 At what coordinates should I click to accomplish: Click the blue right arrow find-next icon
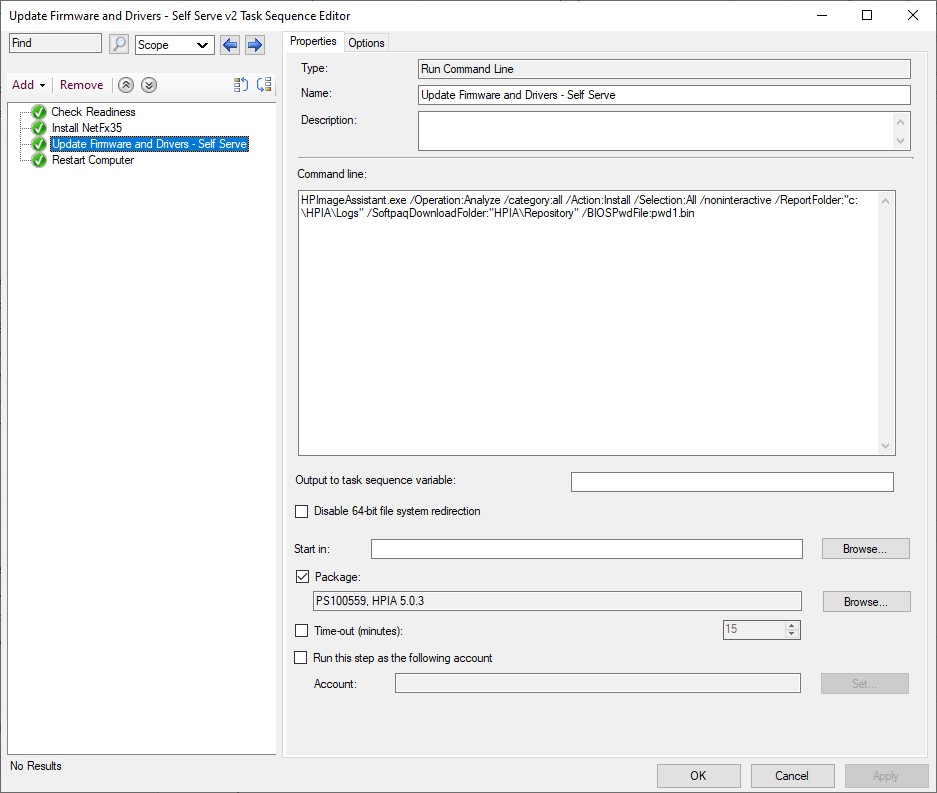point(255,44)
